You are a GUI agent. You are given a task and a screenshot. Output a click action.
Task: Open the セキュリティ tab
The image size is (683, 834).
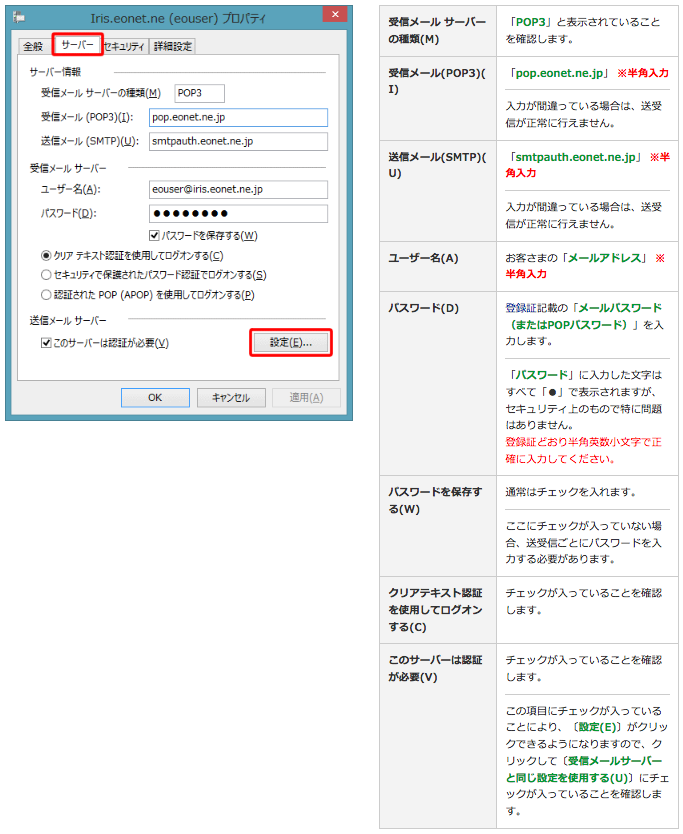pyautogui.click(x=125, y=47)
